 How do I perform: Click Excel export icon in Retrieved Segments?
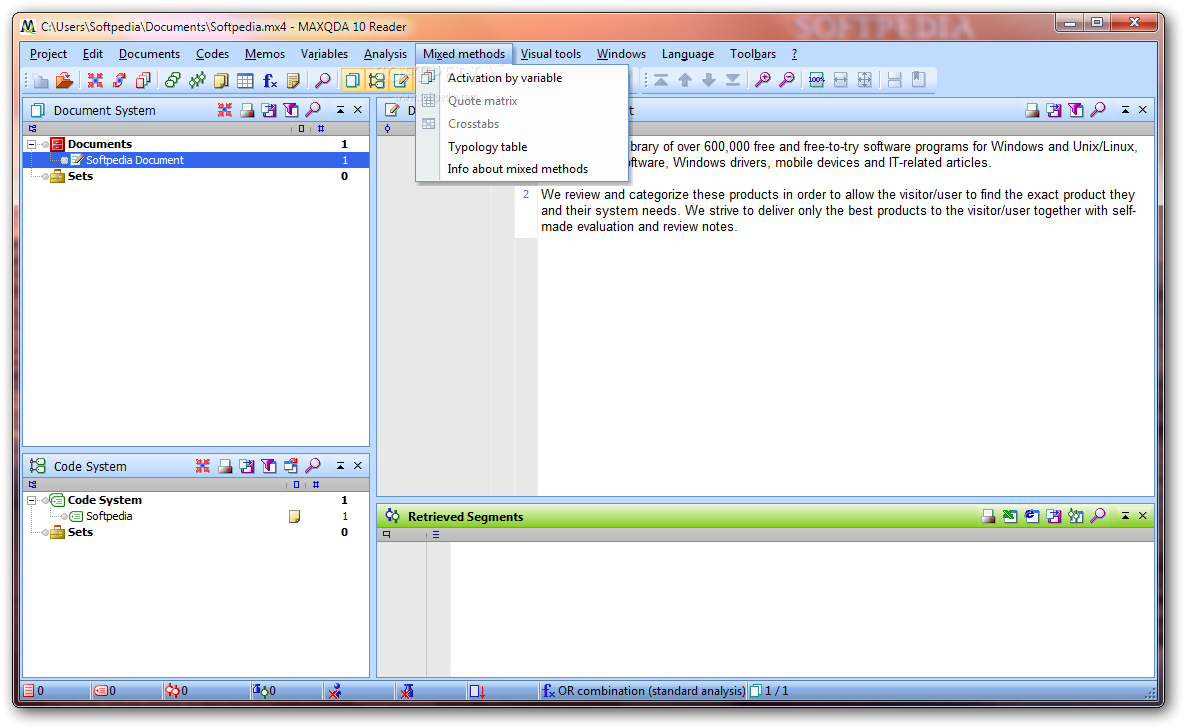point(1010,516)
